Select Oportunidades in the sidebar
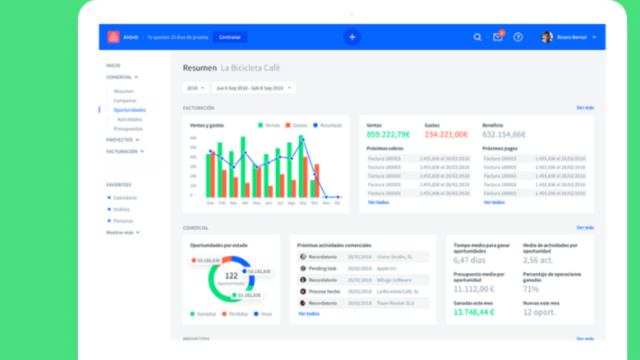This screenshot has width=640, height=360. (x=130, y=110)
